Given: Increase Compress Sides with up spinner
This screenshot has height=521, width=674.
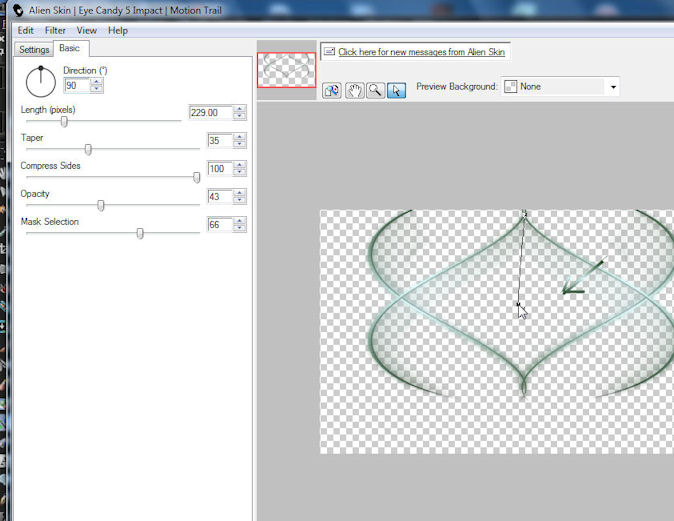Looking at the screenshot, I should coord(239,165).
